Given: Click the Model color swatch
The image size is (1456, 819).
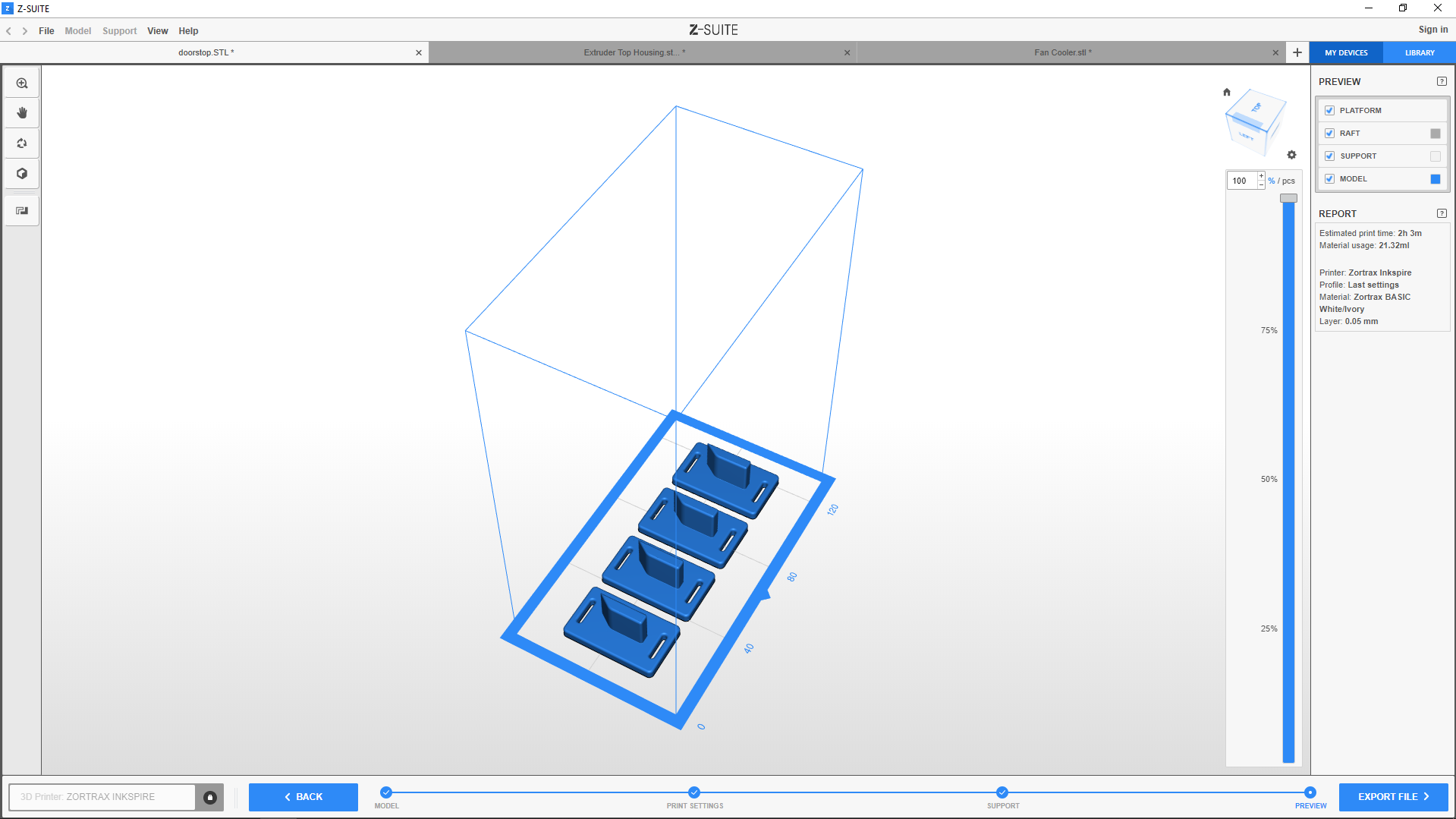Looking at the screenshot, I should 1435,179.
